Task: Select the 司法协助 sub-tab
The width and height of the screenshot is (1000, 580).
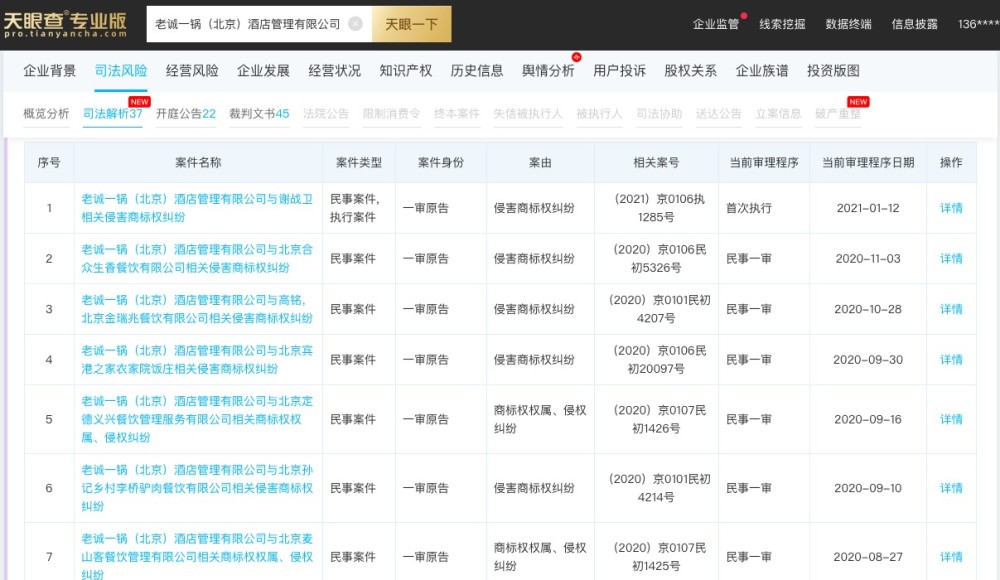Action: click(659, 114)
